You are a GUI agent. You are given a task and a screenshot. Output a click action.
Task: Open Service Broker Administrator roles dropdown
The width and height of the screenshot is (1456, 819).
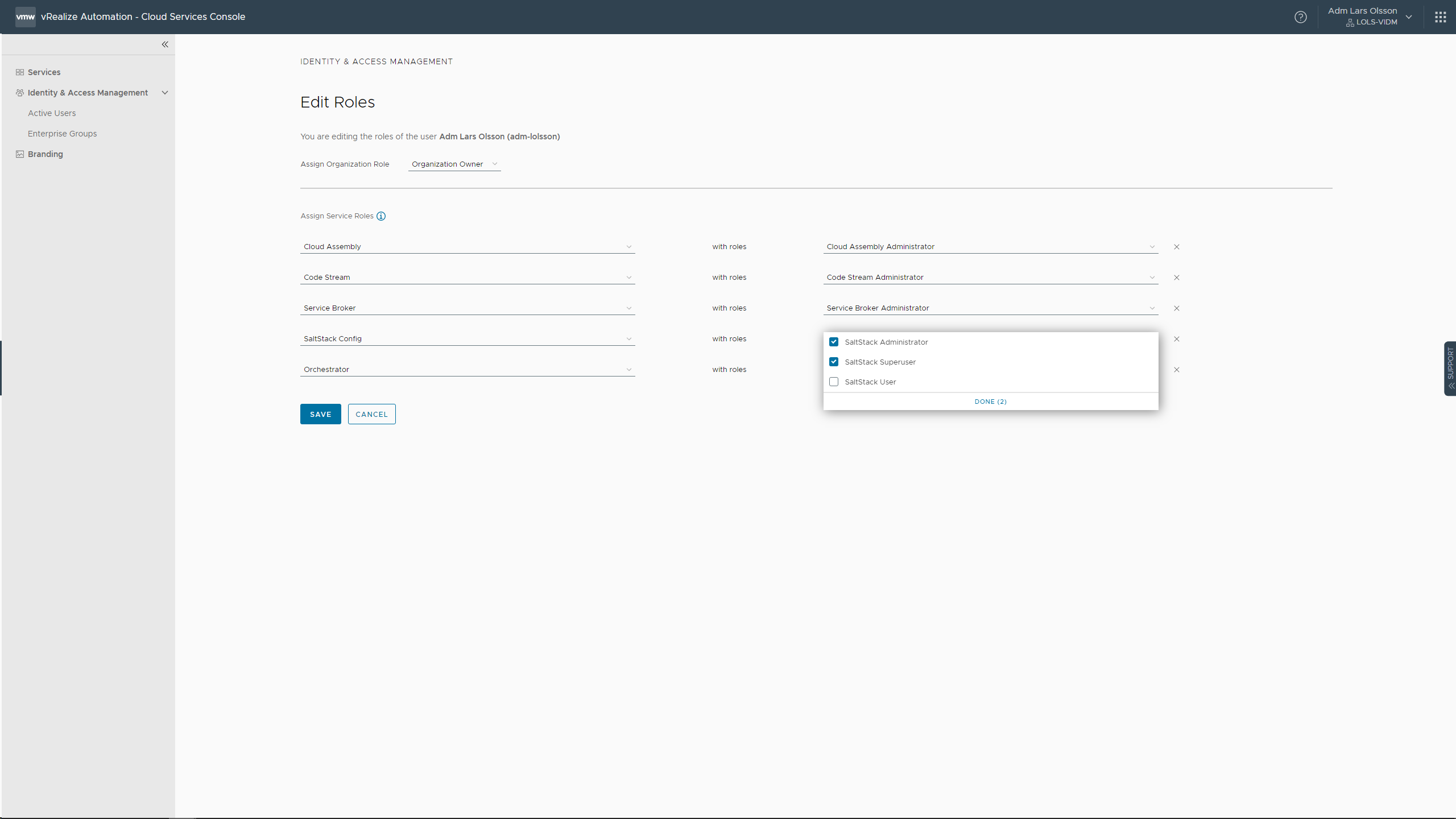click(x=991, y=308)
